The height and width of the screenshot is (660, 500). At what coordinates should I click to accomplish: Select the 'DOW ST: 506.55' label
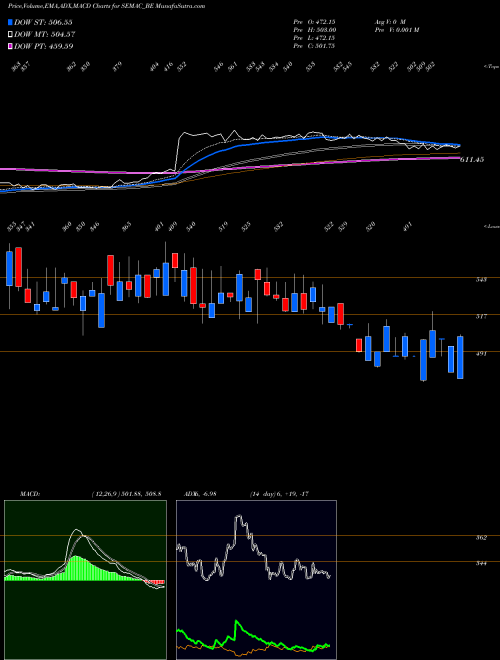click(x=44, y=22)
